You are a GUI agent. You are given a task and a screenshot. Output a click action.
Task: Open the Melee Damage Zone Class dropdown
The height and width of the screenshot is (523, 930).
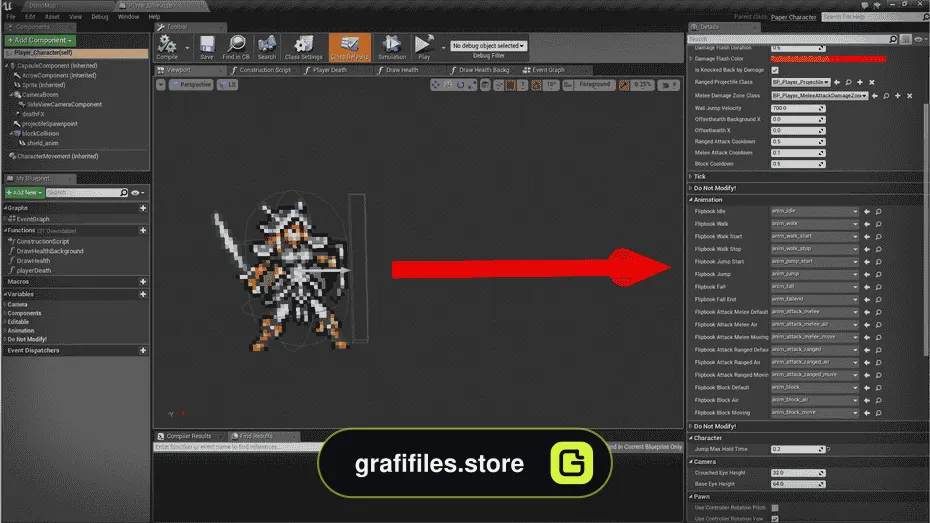[x=820, y=95]
